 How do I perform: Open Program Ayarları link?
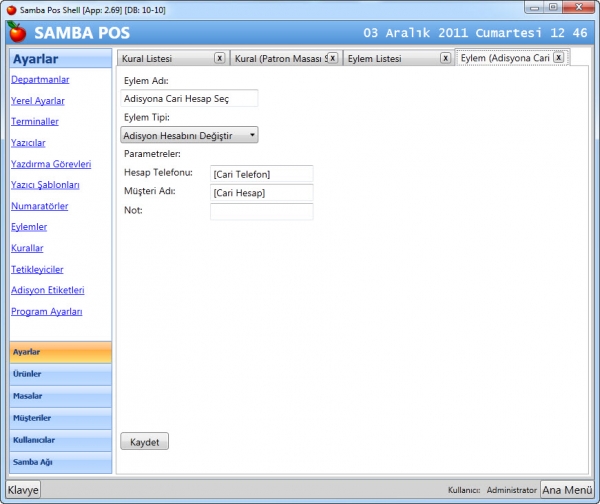(47, 312)
